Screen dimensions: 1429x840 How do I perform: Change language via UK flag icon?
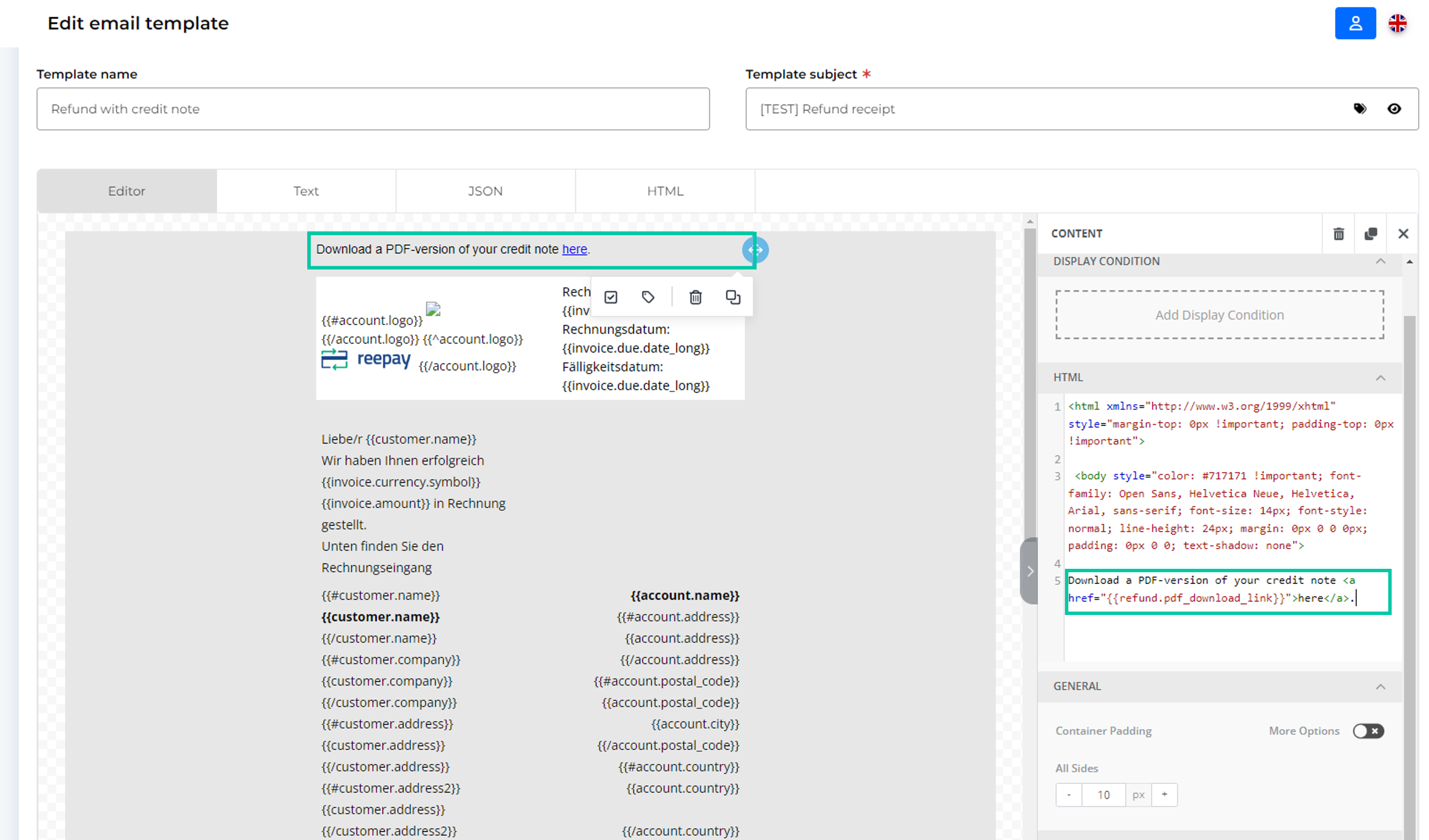[x=1397, y=23]
